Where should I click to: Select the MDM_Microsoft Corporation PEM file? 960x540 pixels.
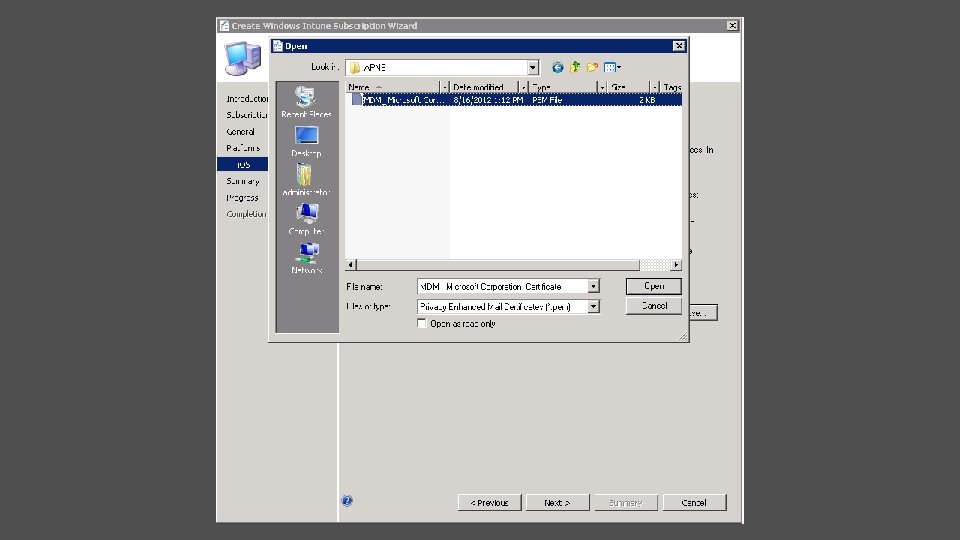[514, 100]
